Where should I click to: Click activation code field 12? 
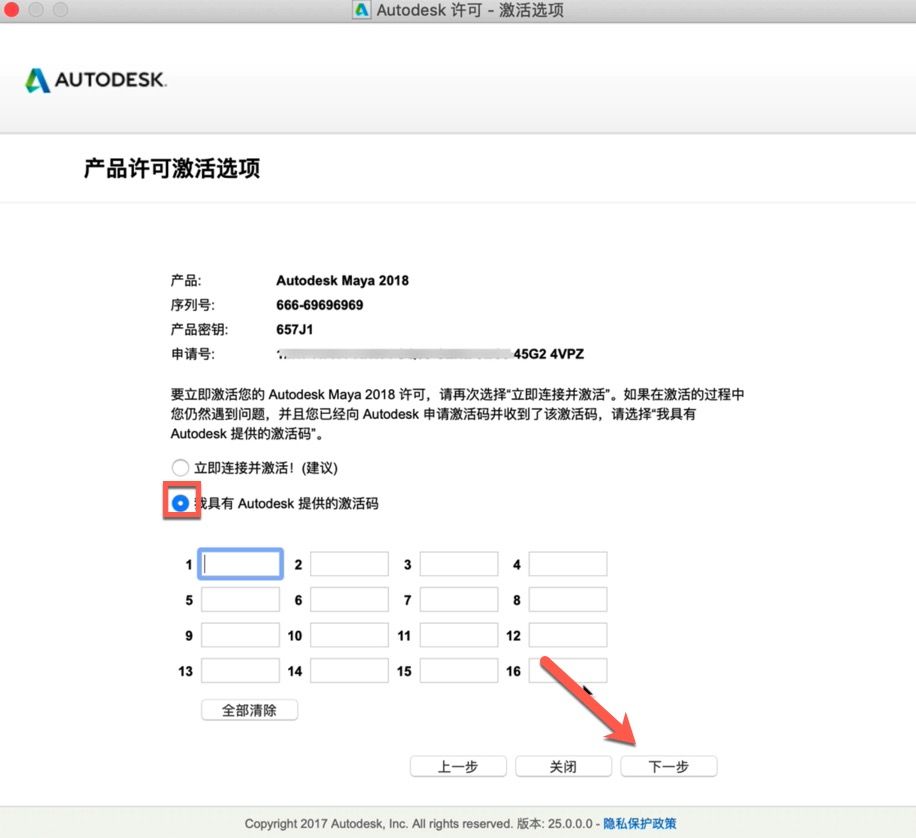[568, 635]
